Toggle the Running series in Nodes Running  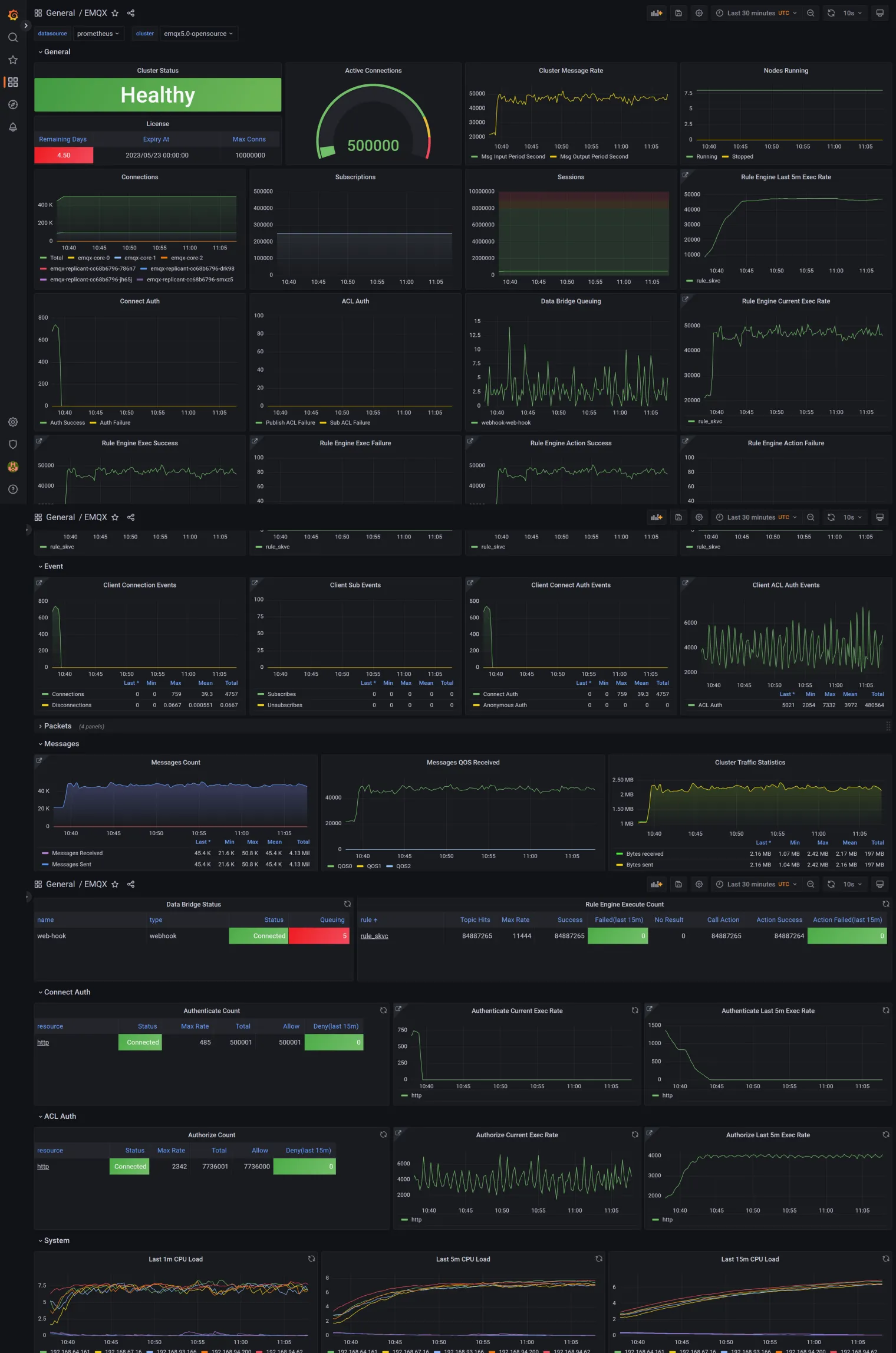coord(706,157)
